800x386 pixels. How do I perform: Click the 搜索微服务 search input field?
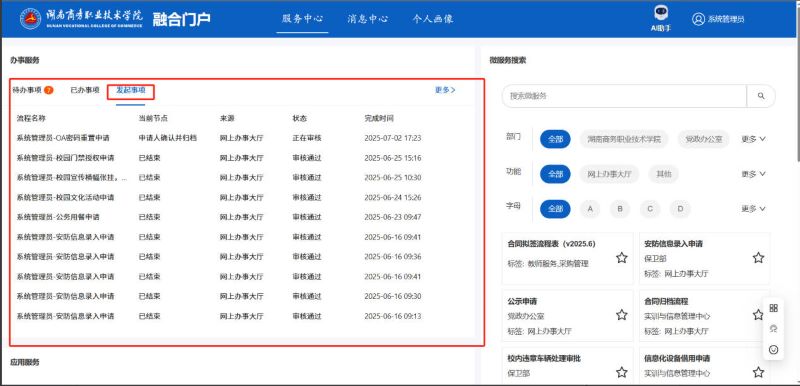coord(624,96)
